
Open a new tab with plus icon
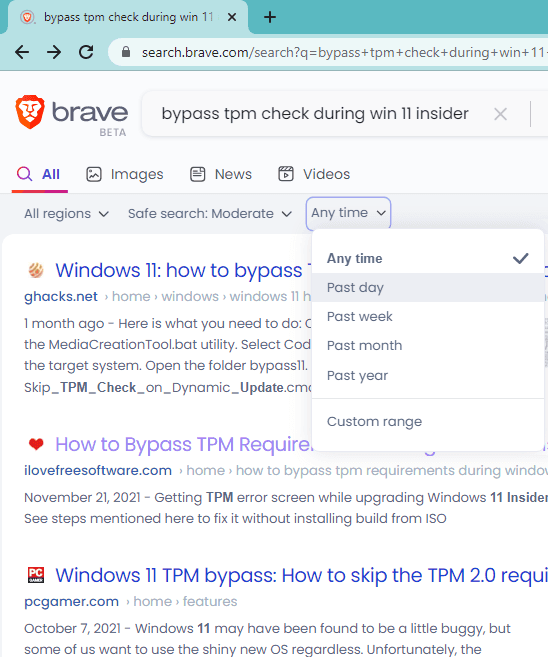point(270,17)
